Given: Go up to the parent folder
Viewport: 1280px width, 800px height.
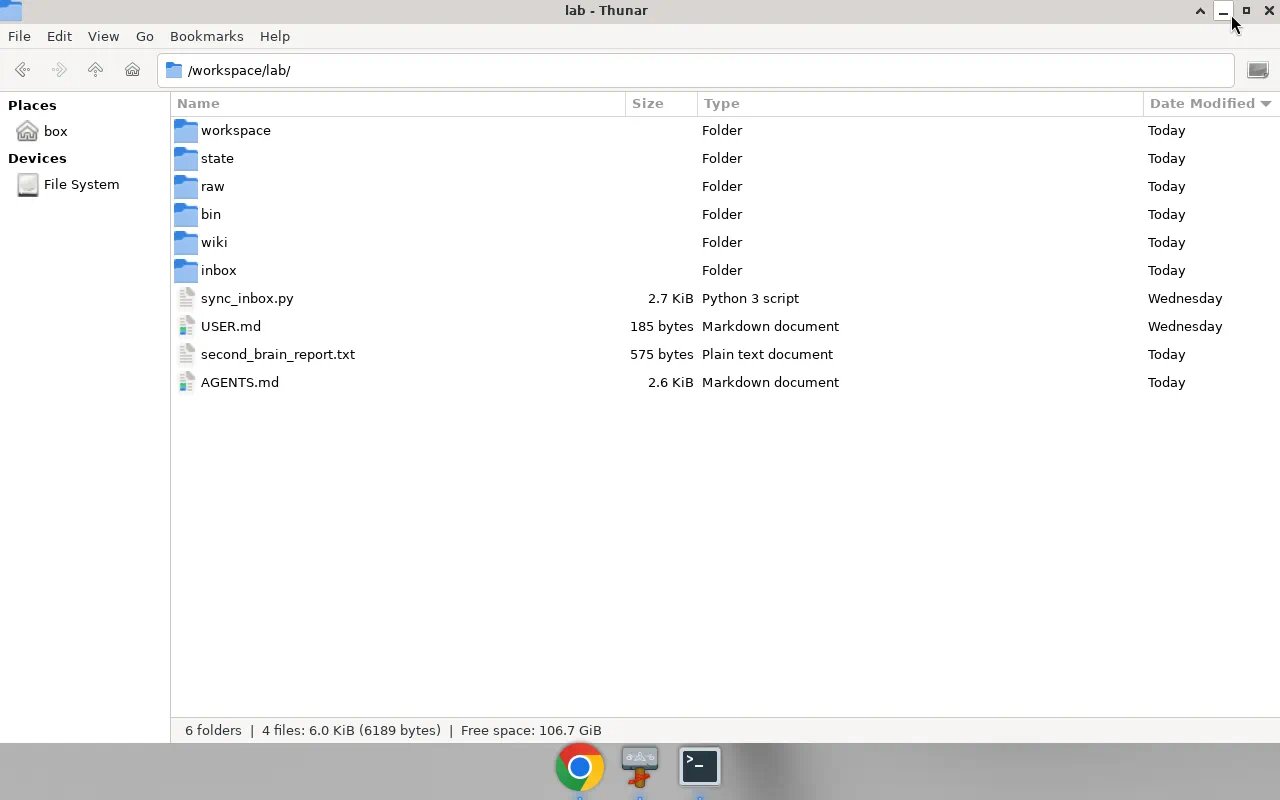Looking at the screenshot, I should pyautogui.click(x=96, y=70).
